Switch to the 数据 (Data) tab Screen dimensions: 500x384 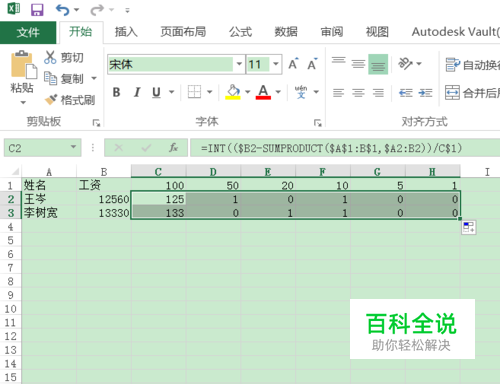[286, 32]
